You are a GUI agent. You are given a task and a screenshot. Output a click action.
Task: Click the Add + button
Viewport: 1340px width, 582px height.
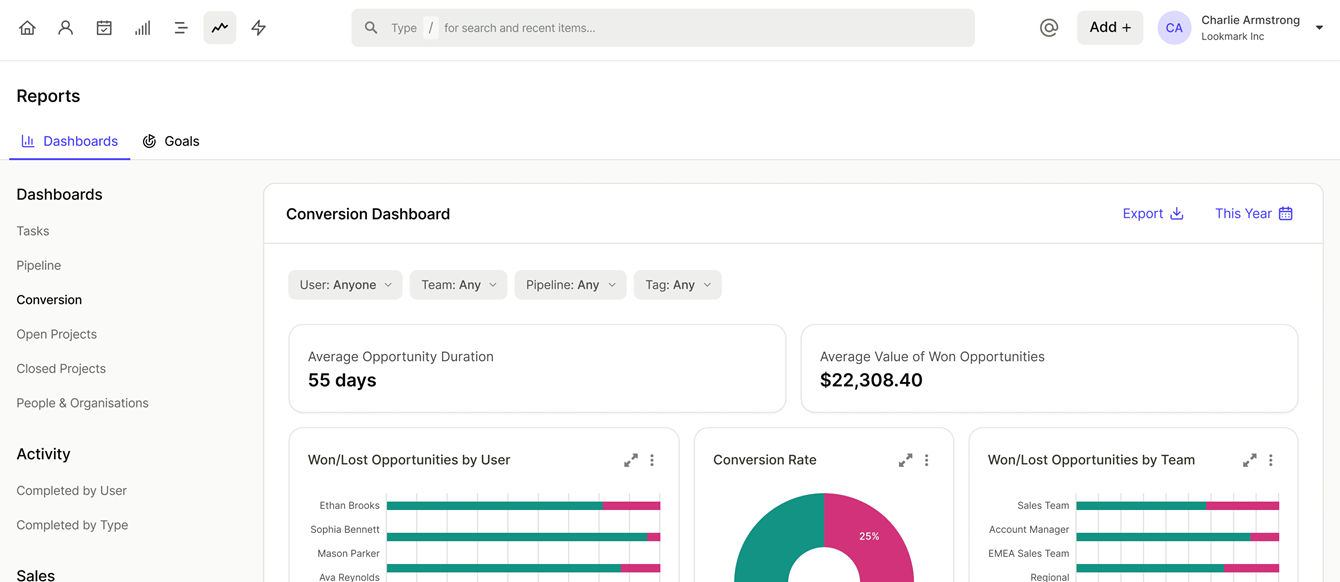pos(1110,28)
